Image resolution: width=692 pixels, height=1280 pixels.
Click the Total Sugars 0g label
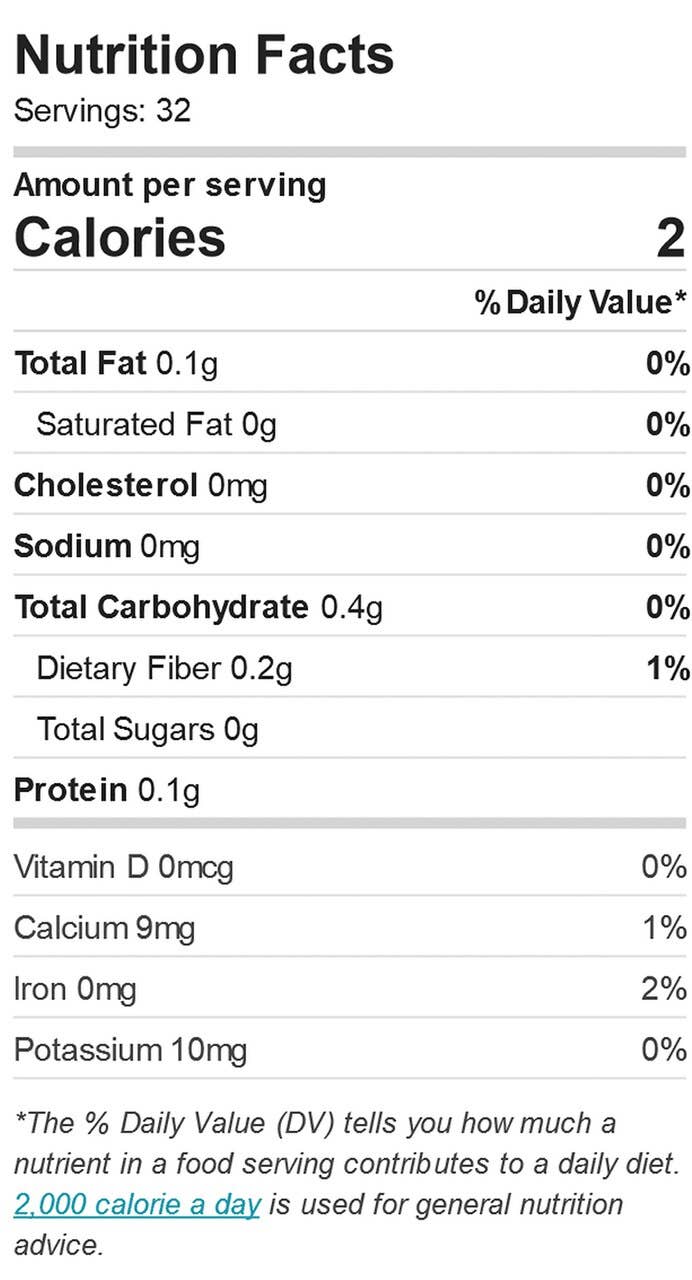tap(147, 730)
